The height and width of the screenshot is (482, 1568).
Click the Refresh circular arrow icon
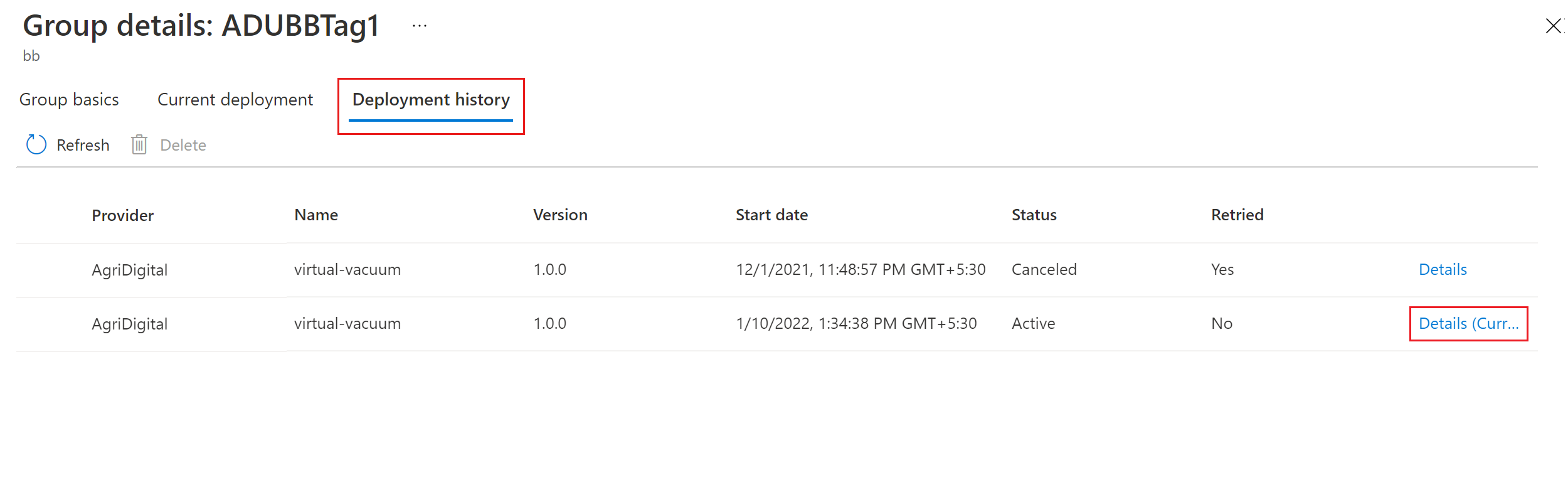click(36, 144)
